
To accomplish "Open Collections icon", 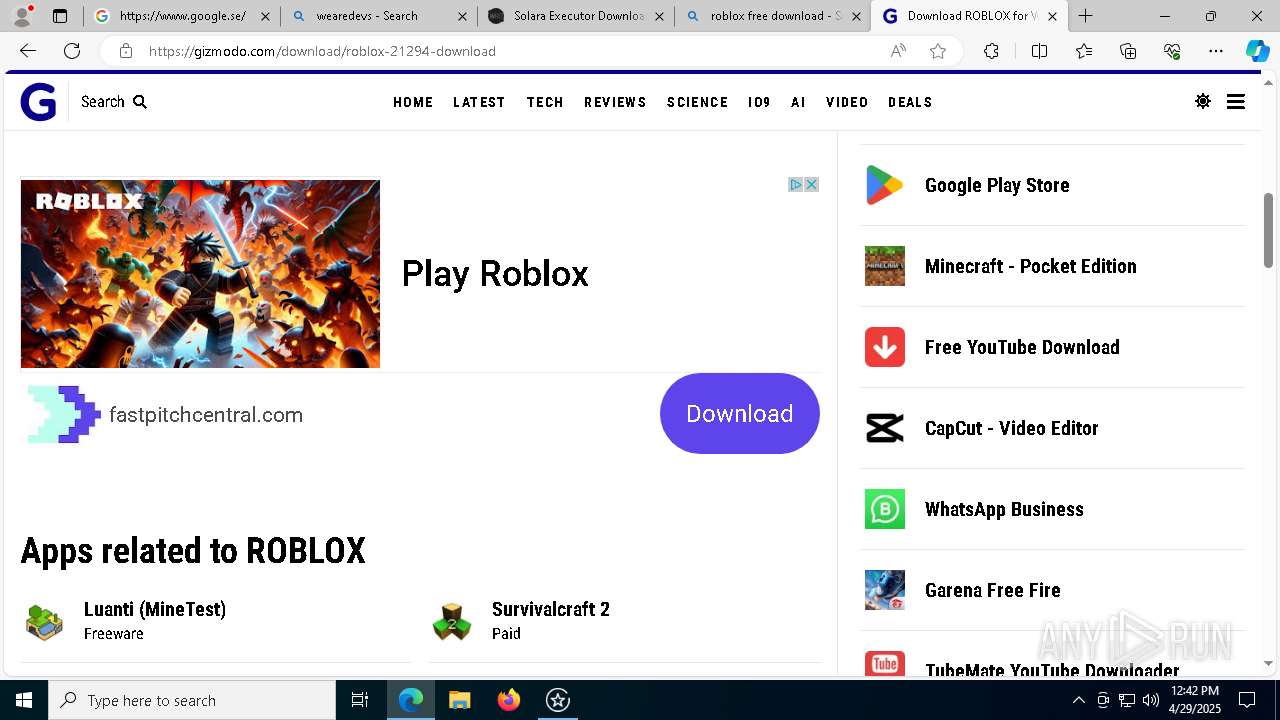I will coord(1128,51).
